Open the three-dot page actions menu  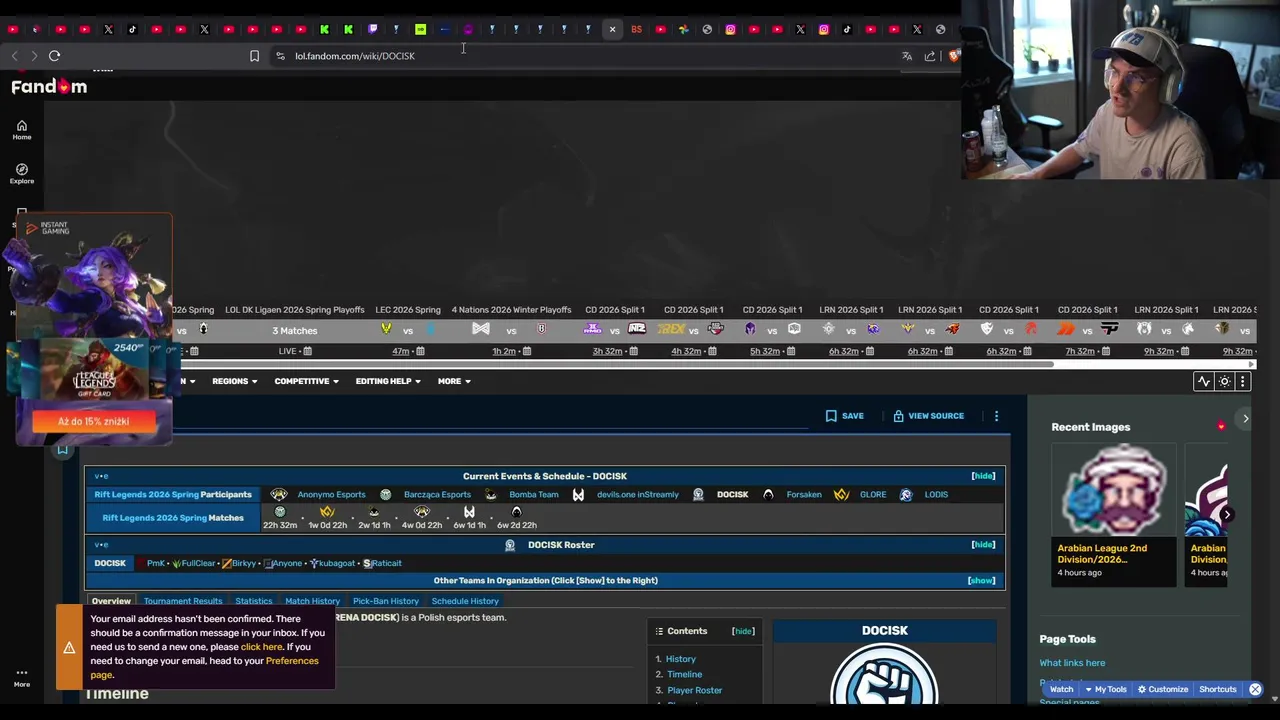tap(996, 416)
